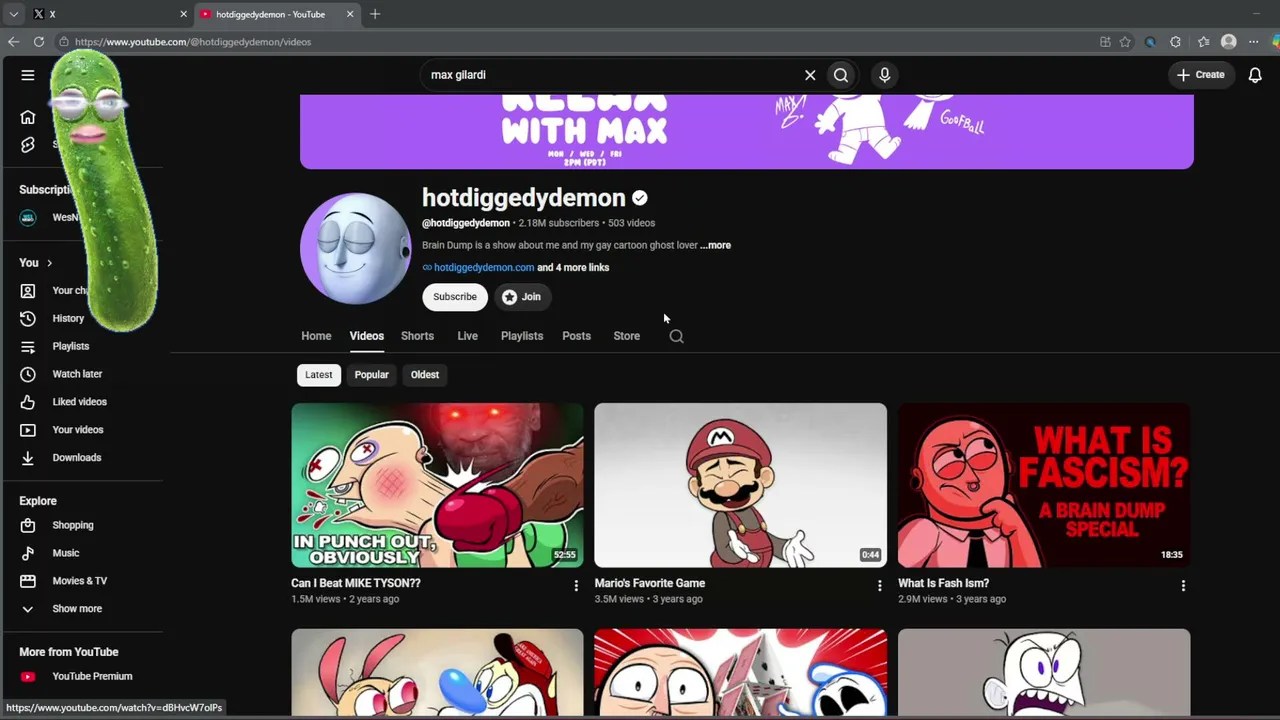Image resolution: width=1280 pixels, height=720 pixels.
Task: Switch to the channel Home tab
Action: point(316,336)
